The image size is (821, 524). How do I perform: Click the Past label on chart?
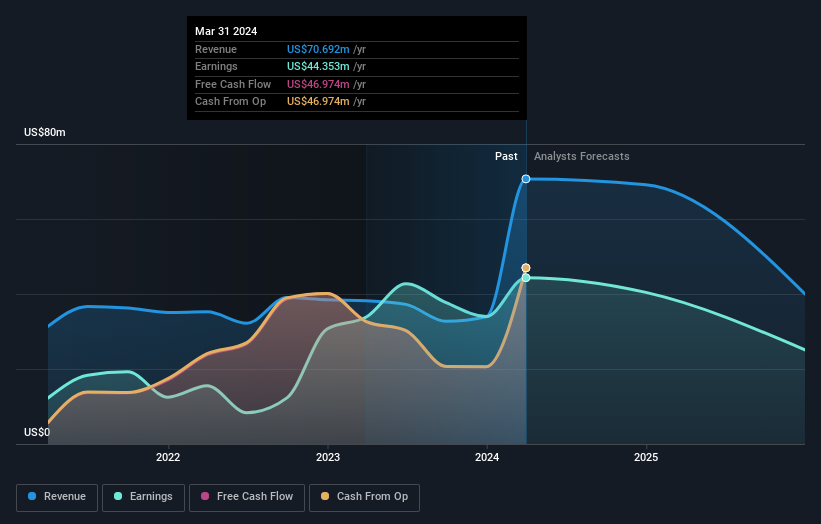pyautogui.click(x=506, y=157)
